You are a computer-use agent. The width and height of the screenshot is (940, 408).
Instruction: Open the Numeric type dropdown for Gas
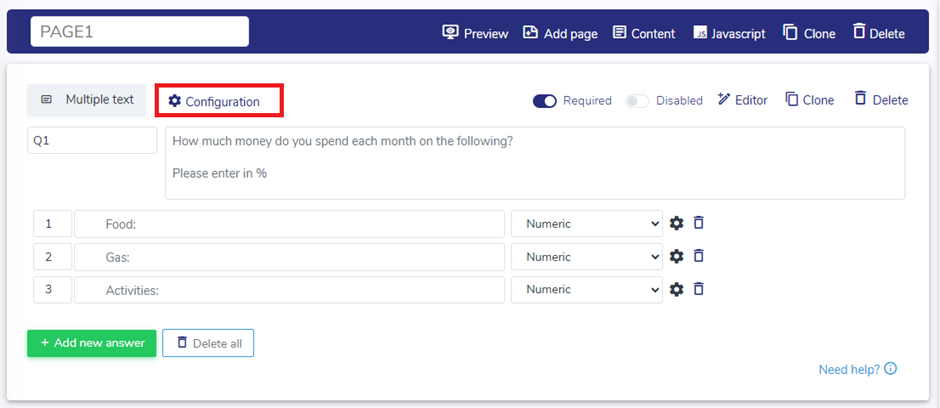[x=587, y=257]
